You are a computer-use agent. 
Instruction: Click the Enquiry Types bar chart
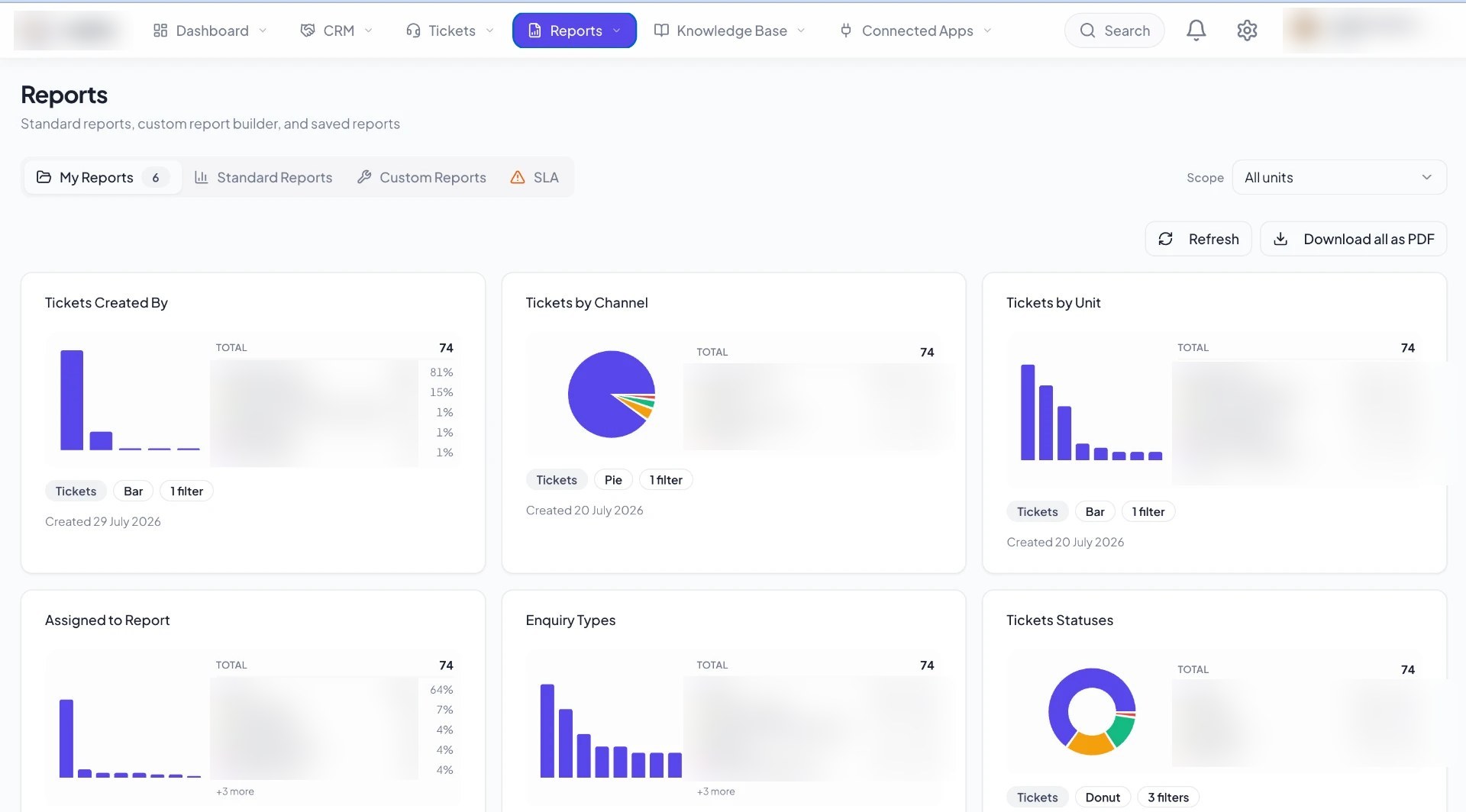tap(611, 730)
